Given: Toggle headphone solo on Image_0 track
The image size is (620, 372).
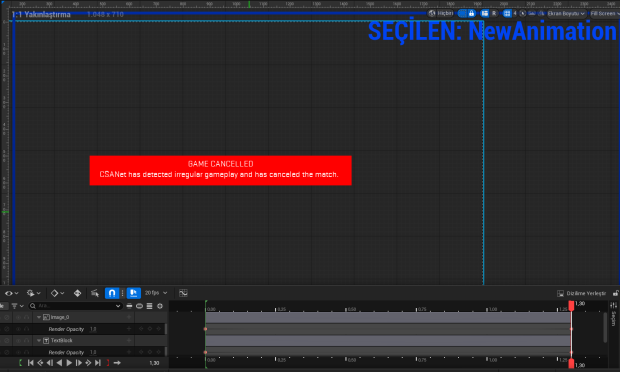Looking at the screenshot, I should point(26,317).
